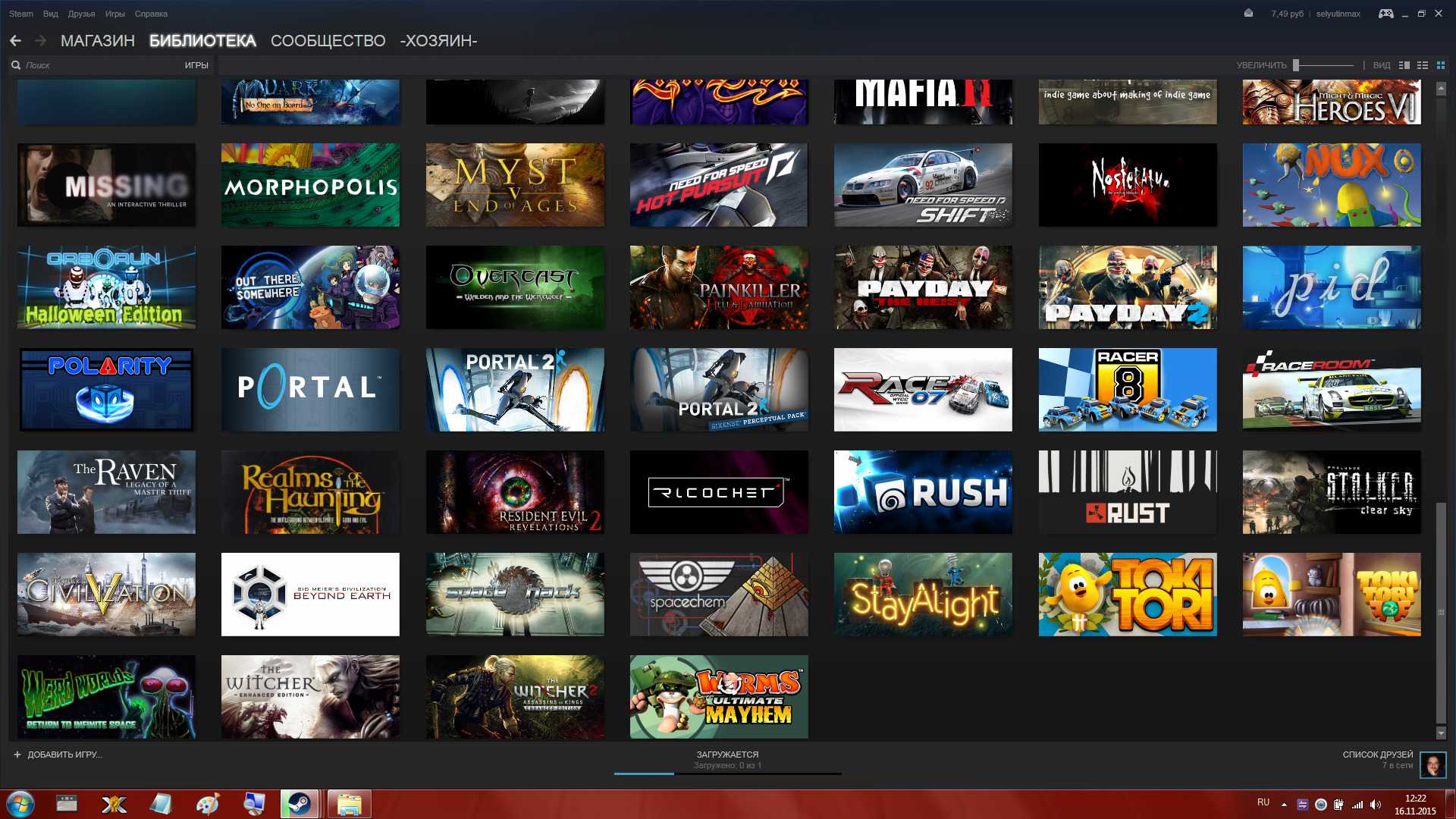Select the Payday 2 tile
Screen dimensions: 1456x819
(1128, 287)
